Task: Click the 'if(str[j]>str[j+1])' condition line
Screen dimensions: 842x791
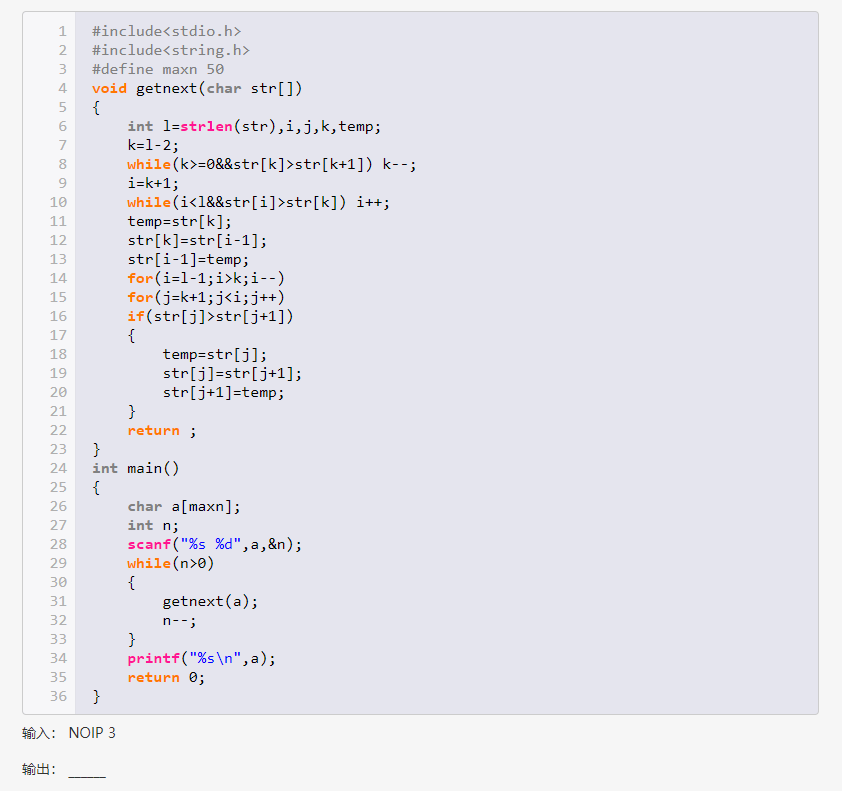Action: pos(210,316)
